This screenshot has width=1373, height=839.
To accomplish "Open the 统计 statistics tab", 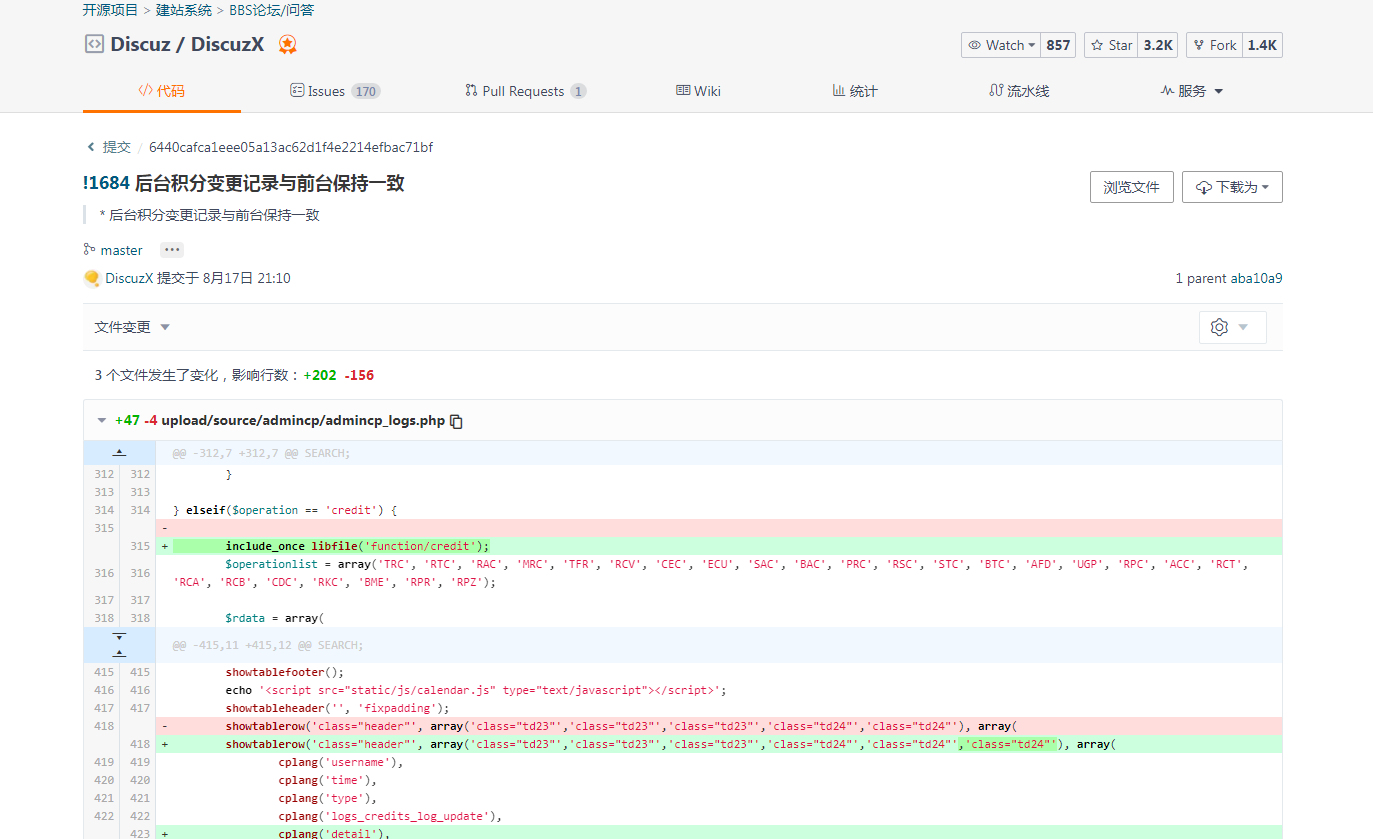I will [855, 91].
